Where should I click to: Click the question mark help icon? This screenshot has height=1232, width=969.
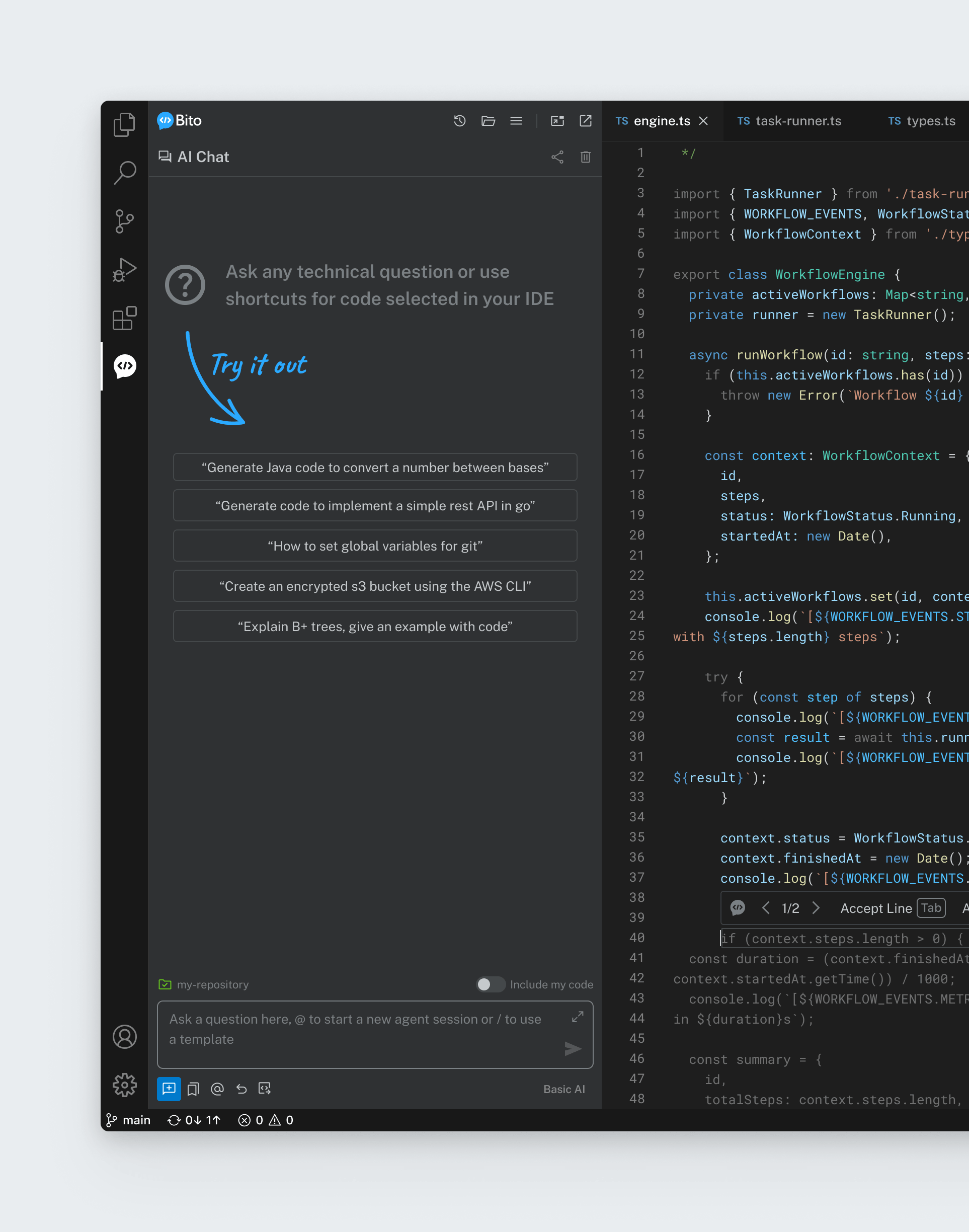pos(185,285)
